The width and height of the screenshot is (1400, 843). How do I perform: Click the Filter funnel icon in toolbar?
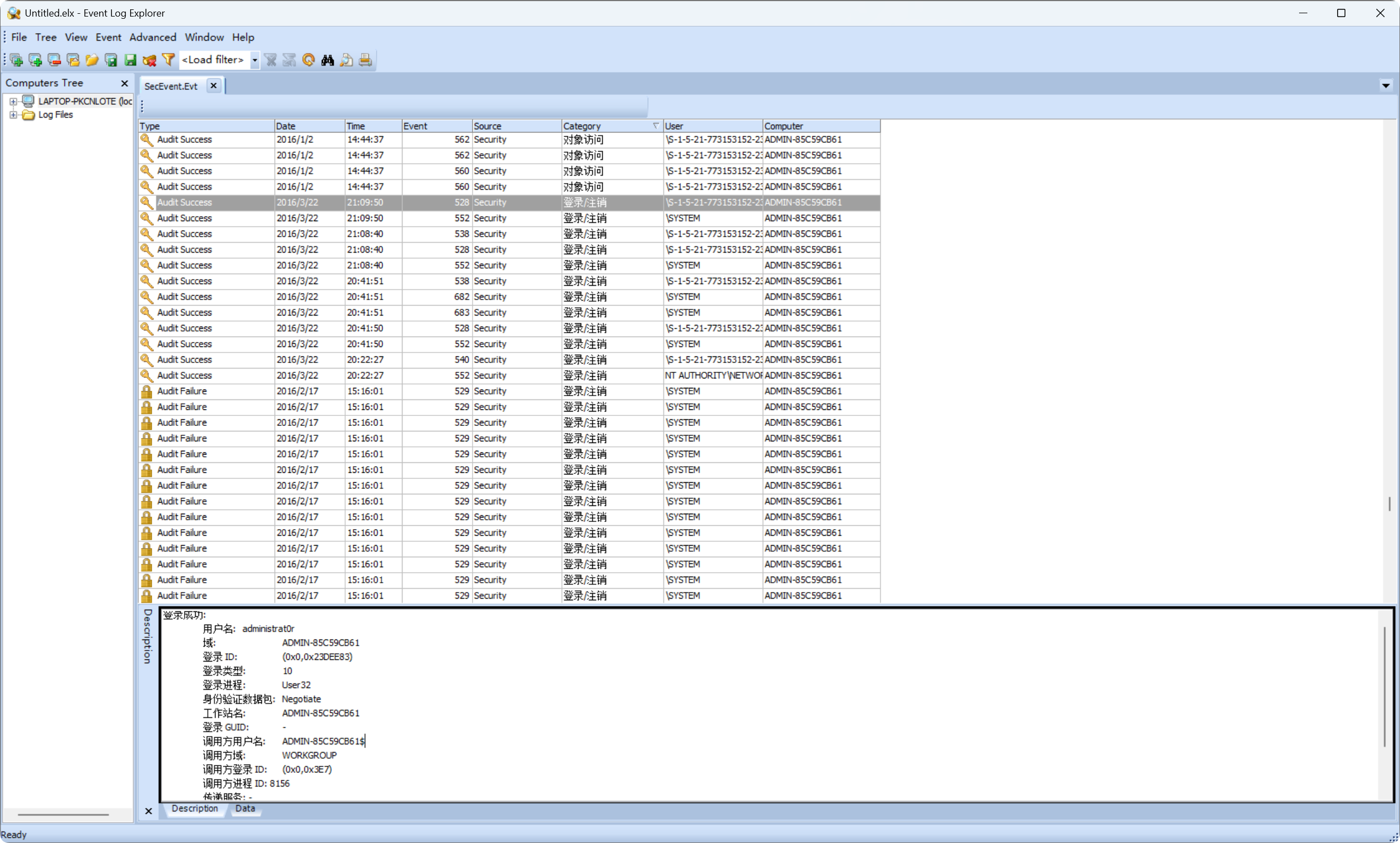click(168, 60)
